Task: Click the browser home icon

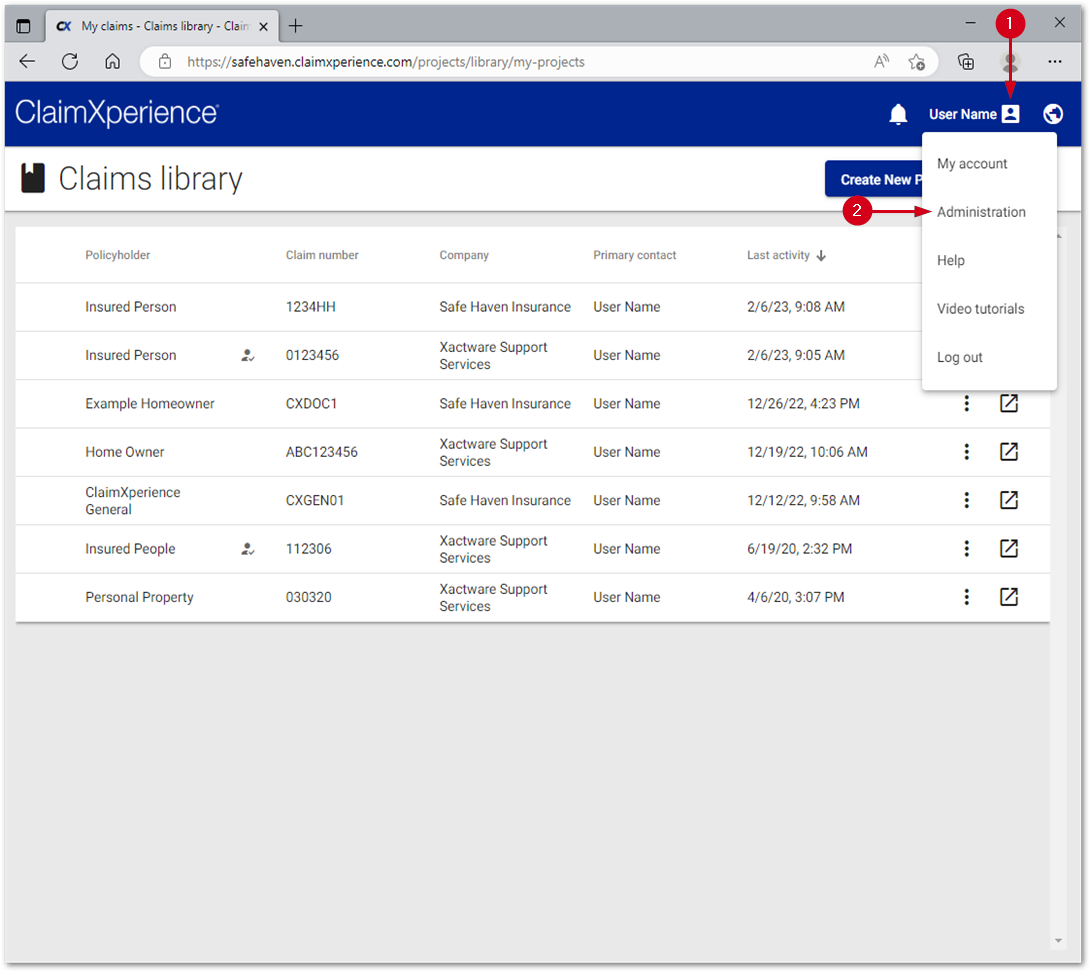Action: tap(113, 62)
